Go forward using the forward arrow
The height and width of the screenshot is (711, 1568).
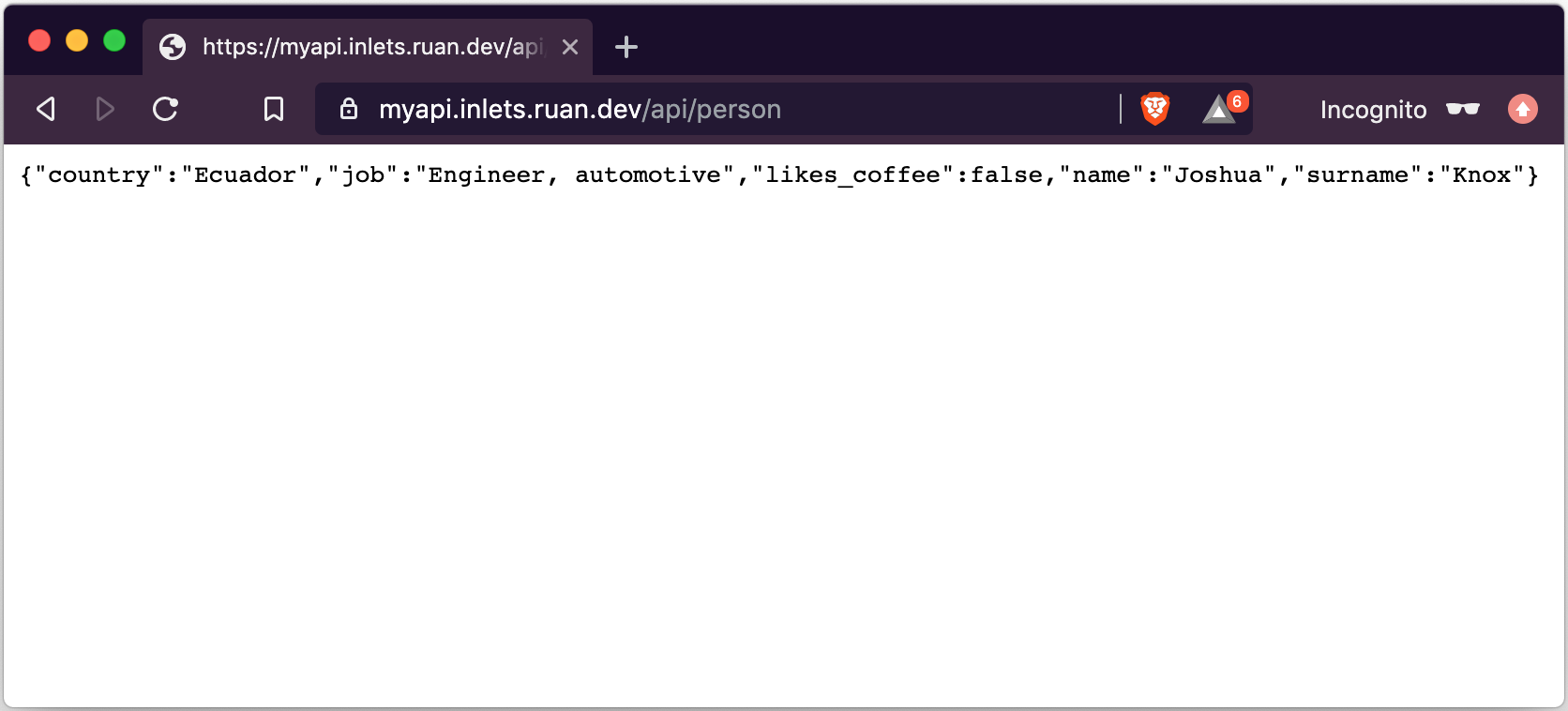coord(105,109)
